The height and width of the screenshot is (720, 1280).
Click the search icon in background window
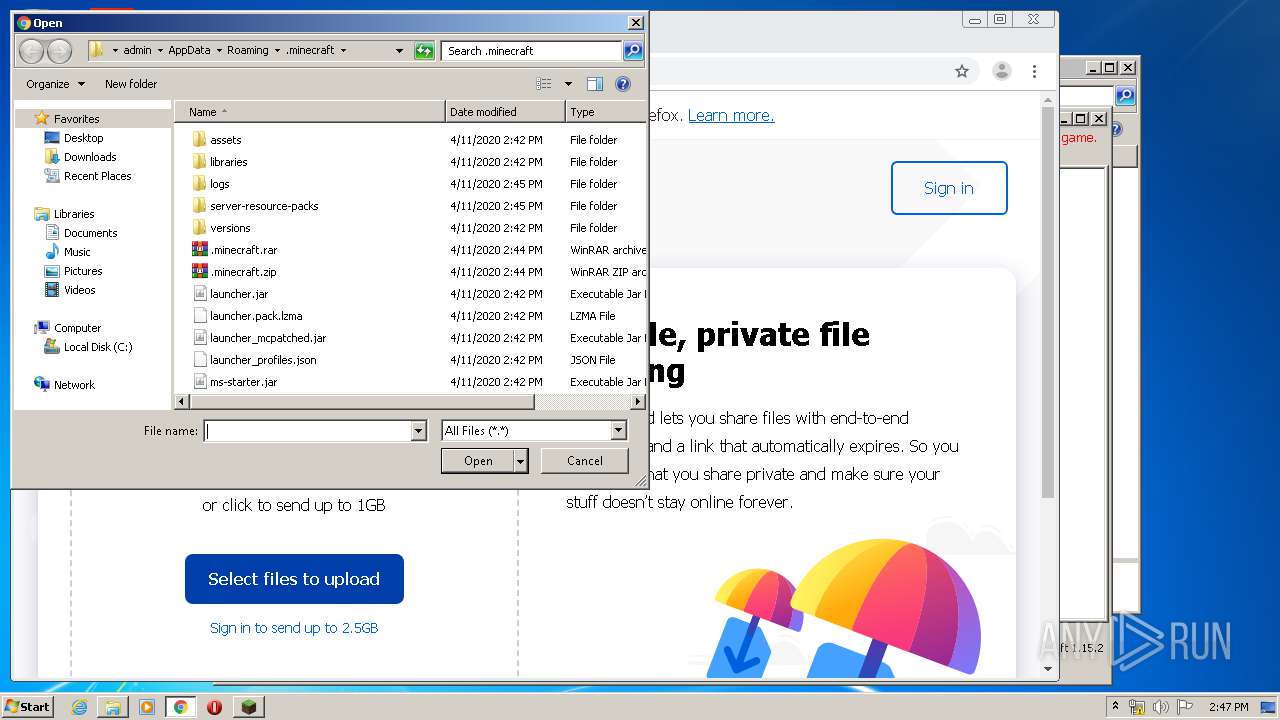1125,96
